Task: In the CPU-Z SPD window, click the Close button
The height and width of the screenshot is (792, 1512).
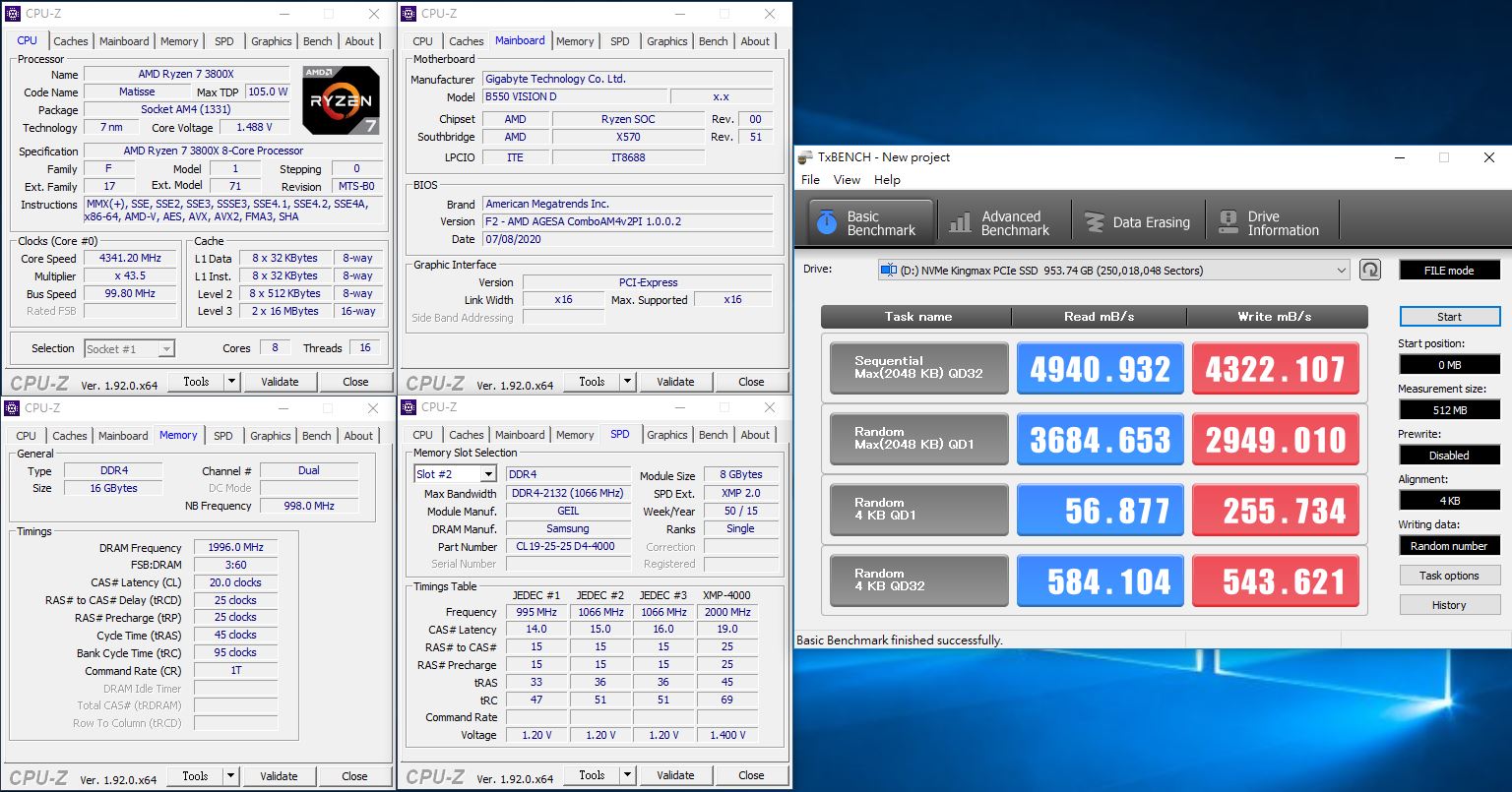Action: [x=751, y=775]
